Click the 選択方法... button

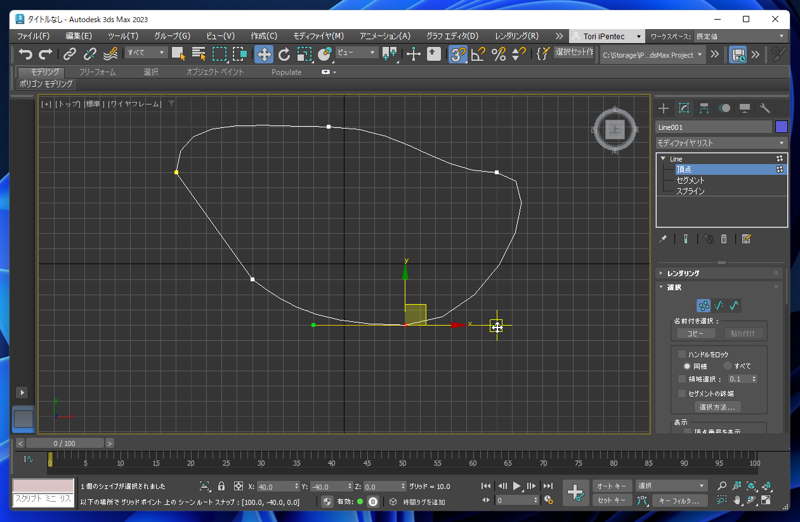(x=717, y=407)
